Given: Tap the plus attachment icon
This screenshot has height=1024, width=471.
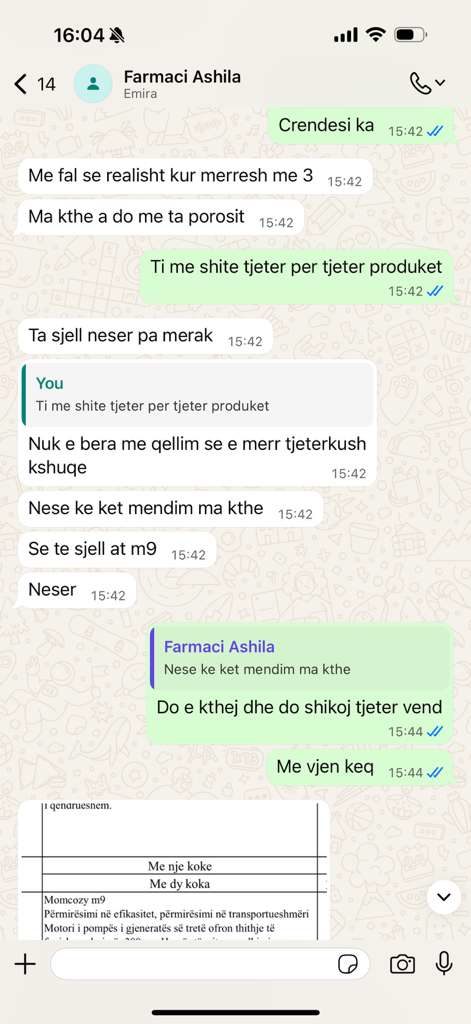Looking at the screenshot, I should pos(25,964).
